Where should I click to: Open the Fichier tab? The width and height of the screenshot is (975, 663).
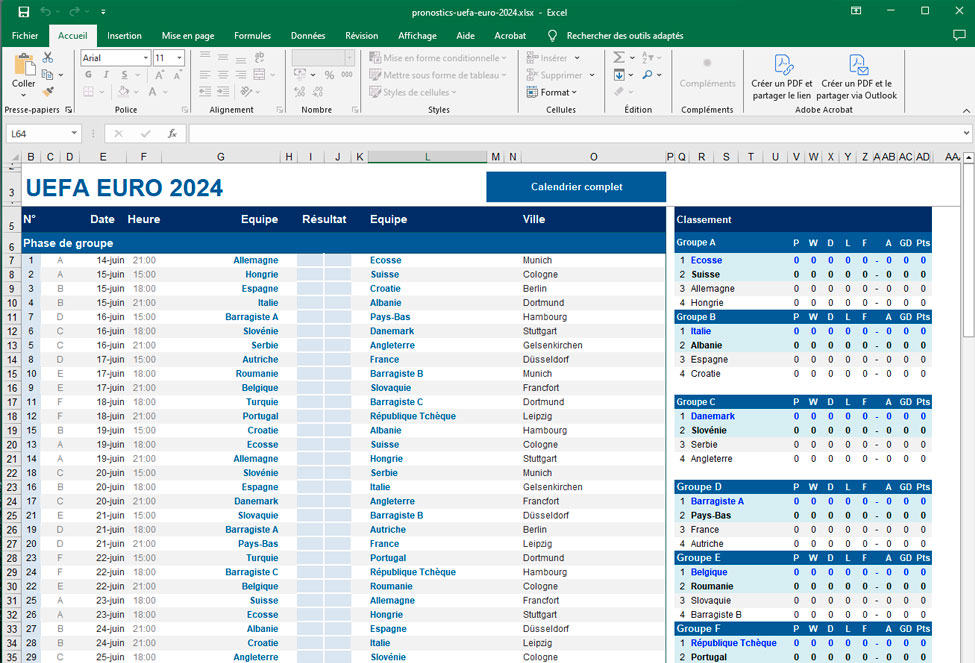(25, 35)
